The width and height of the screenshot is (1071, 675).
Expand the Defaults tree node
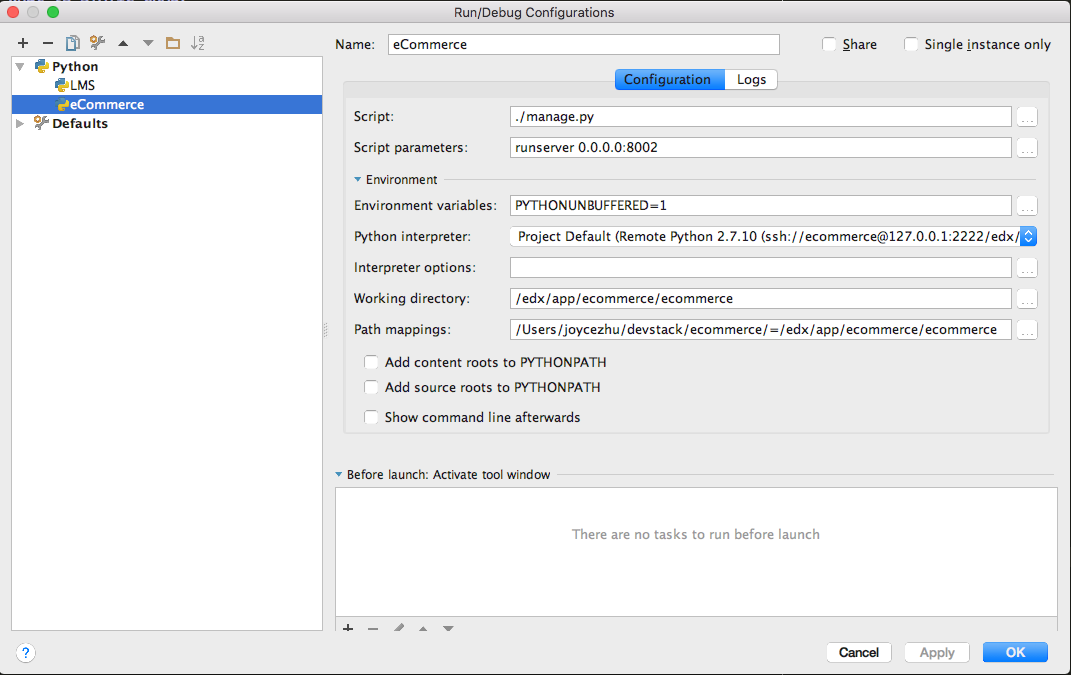pos(20,124)
